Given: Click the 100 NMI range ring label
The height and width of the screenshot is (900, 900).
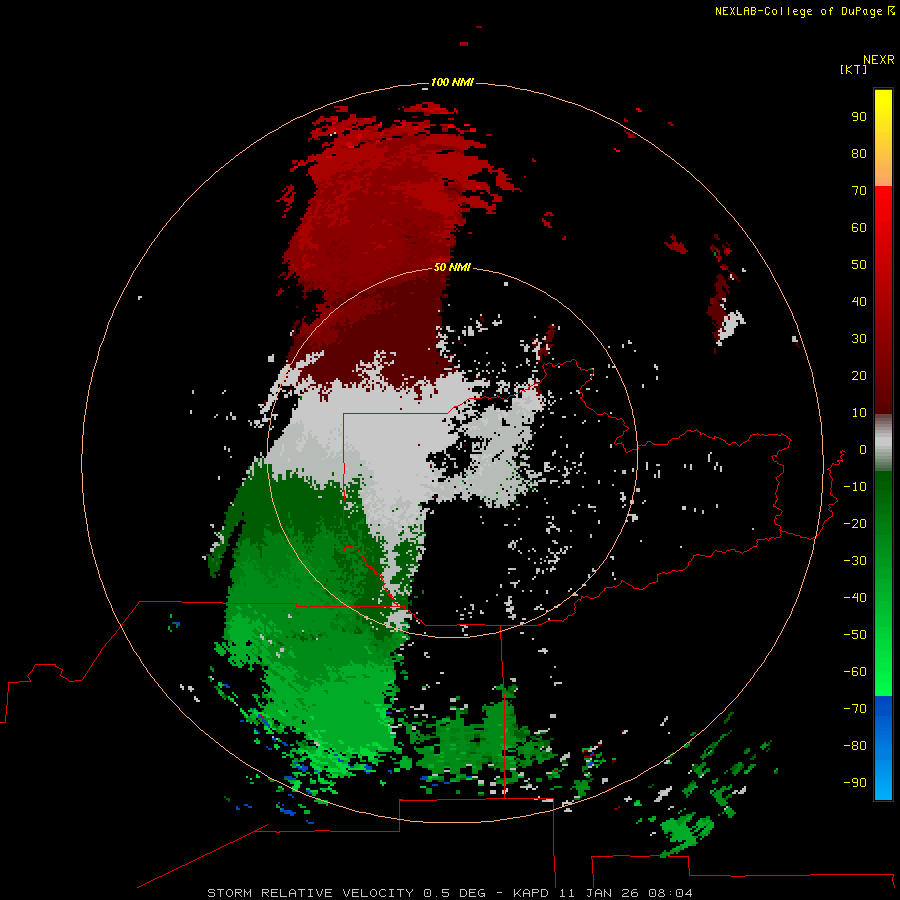Looking at the screenshot, I should click(x=452, y=82).
